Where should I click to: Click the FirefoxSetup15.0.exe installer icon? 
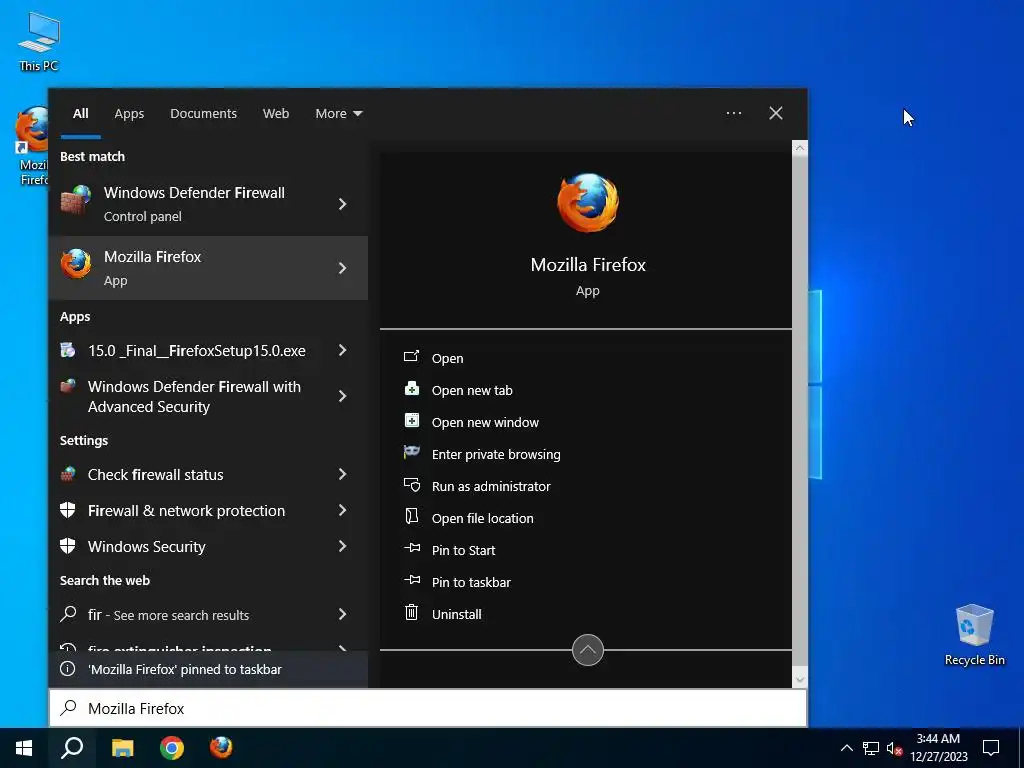point(68,350)
